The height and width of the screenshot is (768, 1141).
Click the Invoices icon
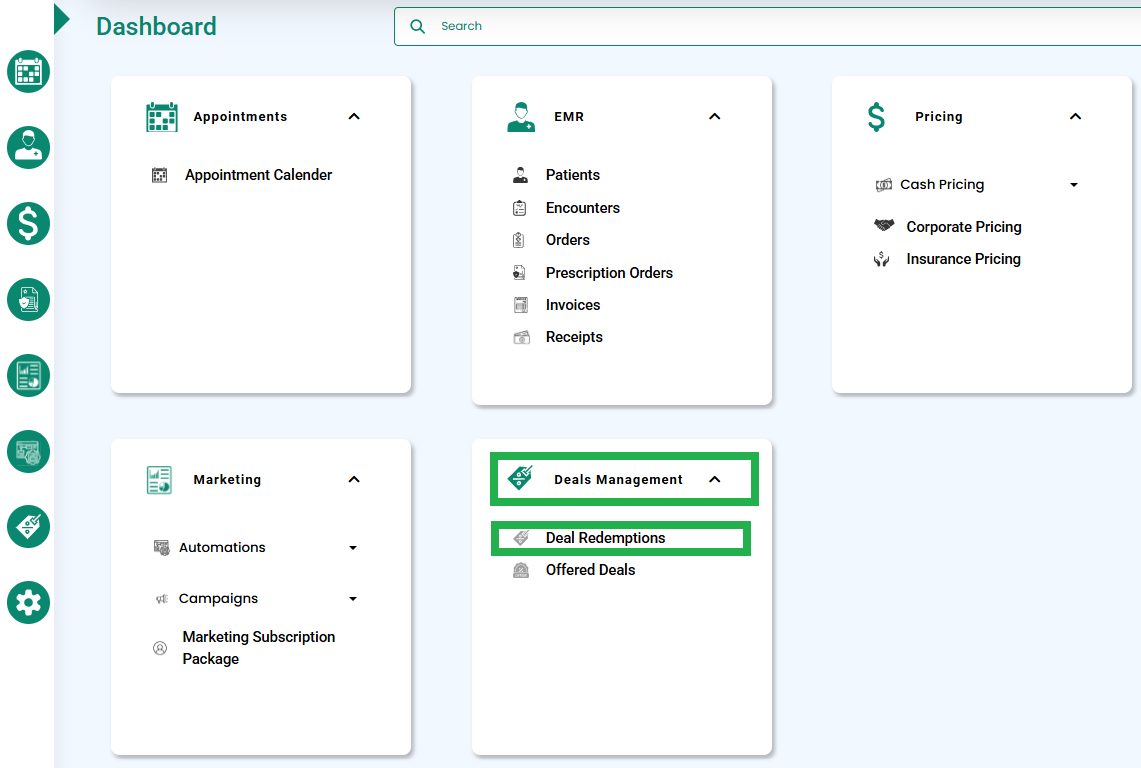point(521,305)
